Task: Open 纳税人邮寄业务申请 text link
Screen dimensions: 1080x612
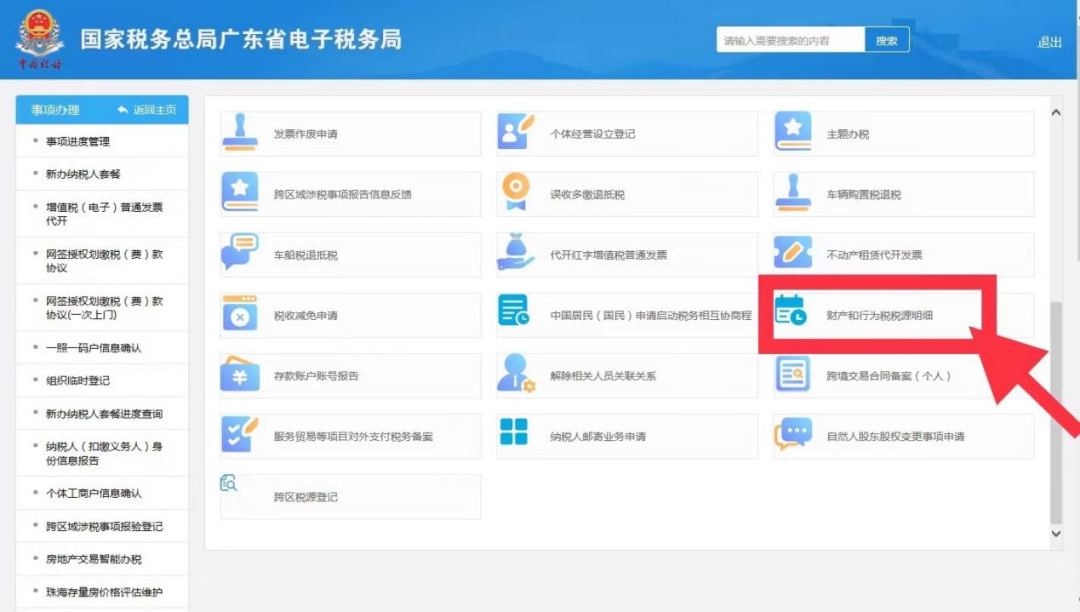Action: [x=597, y=436]
